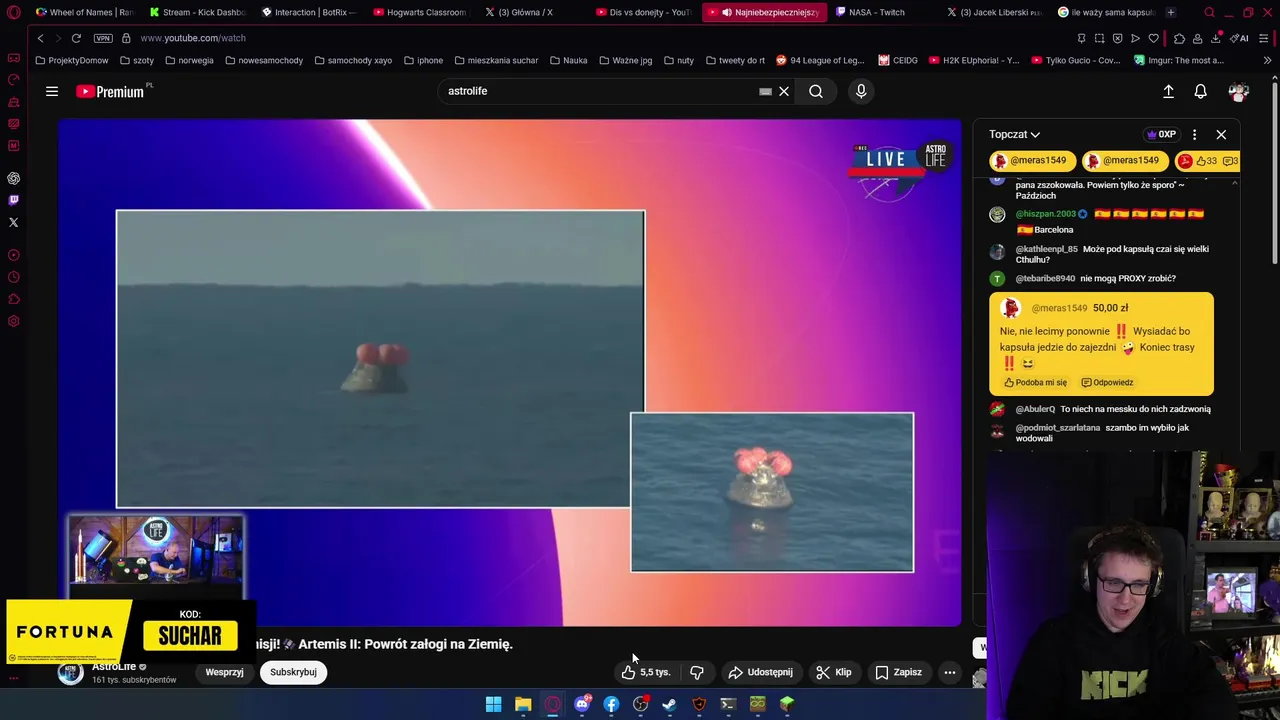Viewport: 1280px width, 720px height.
Task: Open X in the Opera sidebar
Action: (13, 222)
